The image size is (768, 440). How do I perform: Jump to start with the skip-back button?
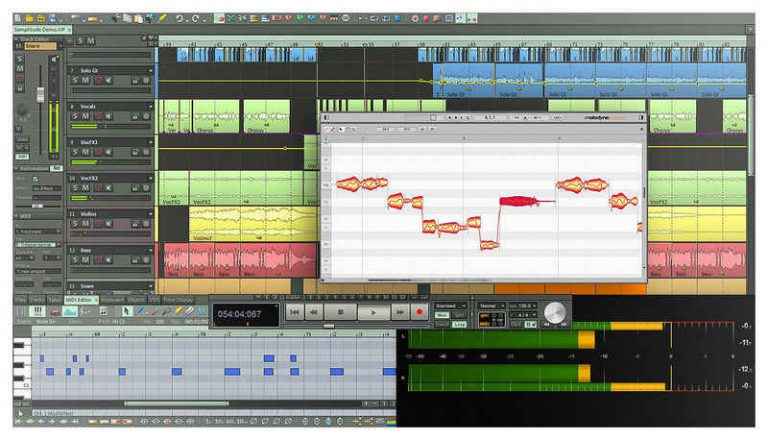click(294, 312)
